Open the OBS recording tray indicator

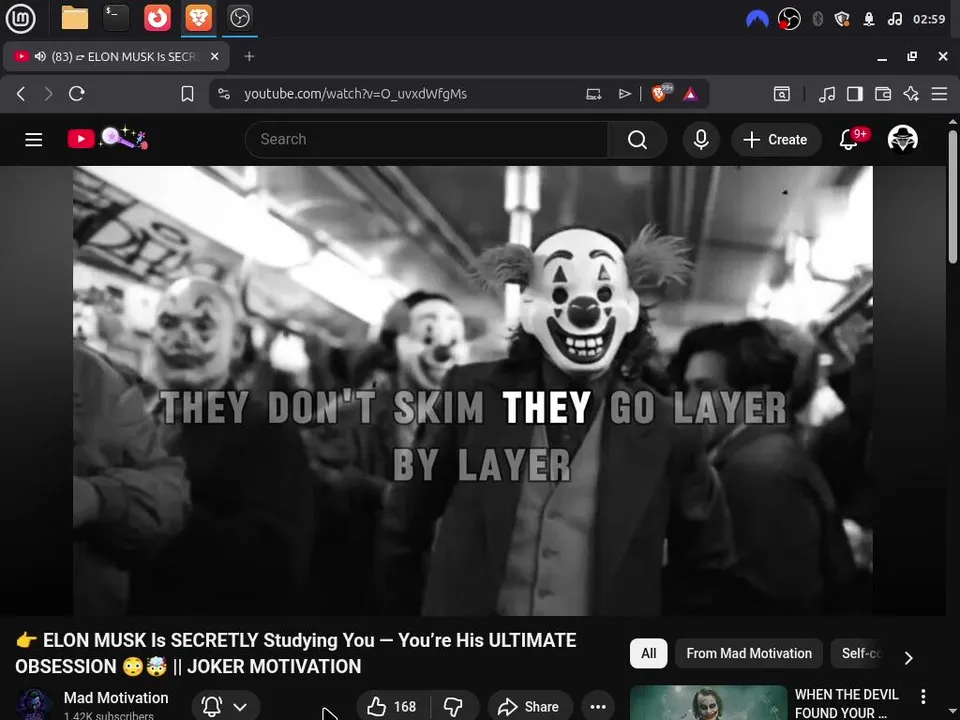coord(789,19)
